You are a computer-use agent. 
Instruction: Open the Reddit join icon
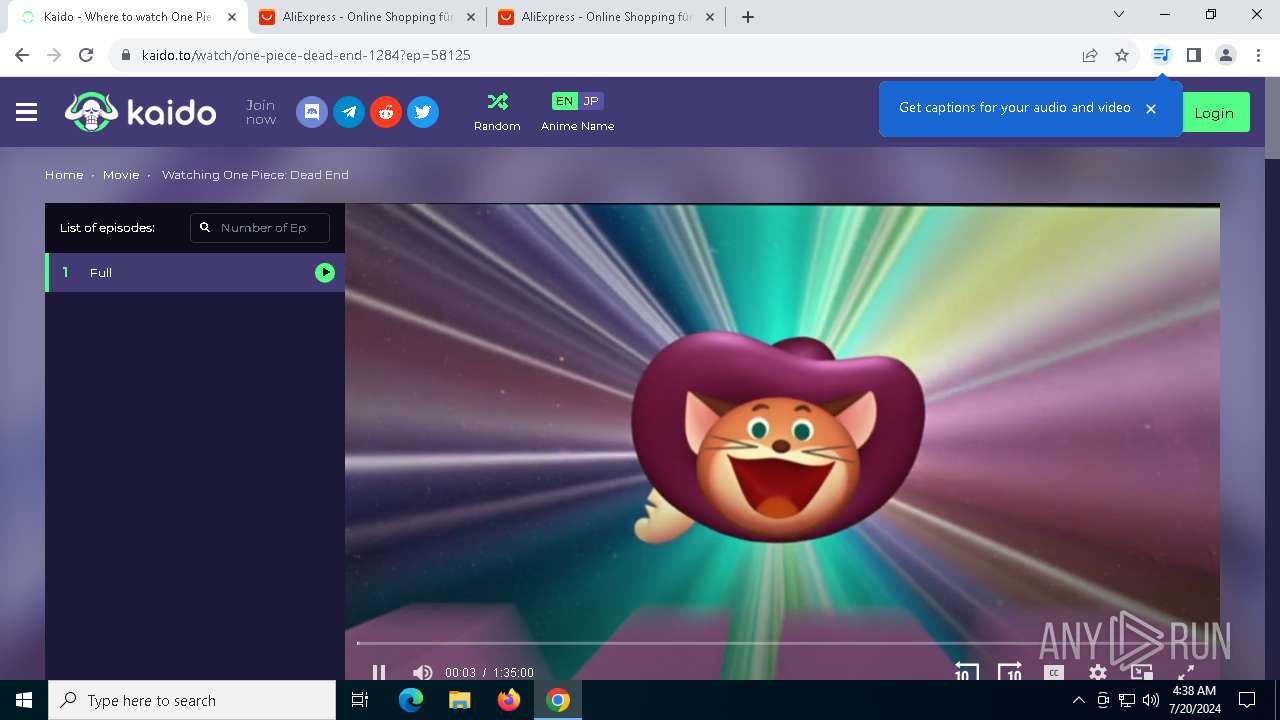[386, 112]
